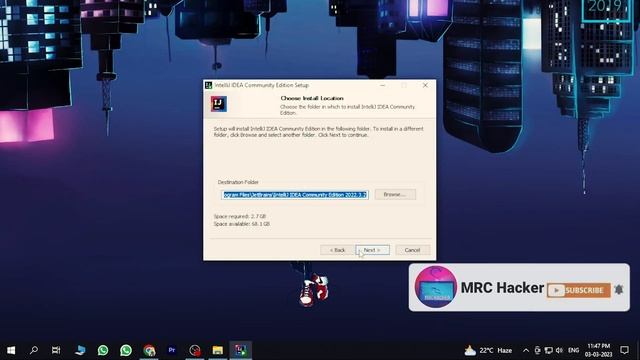Open the red circular app on taskbar
This screenshot has height=360, width=640.
195,350
